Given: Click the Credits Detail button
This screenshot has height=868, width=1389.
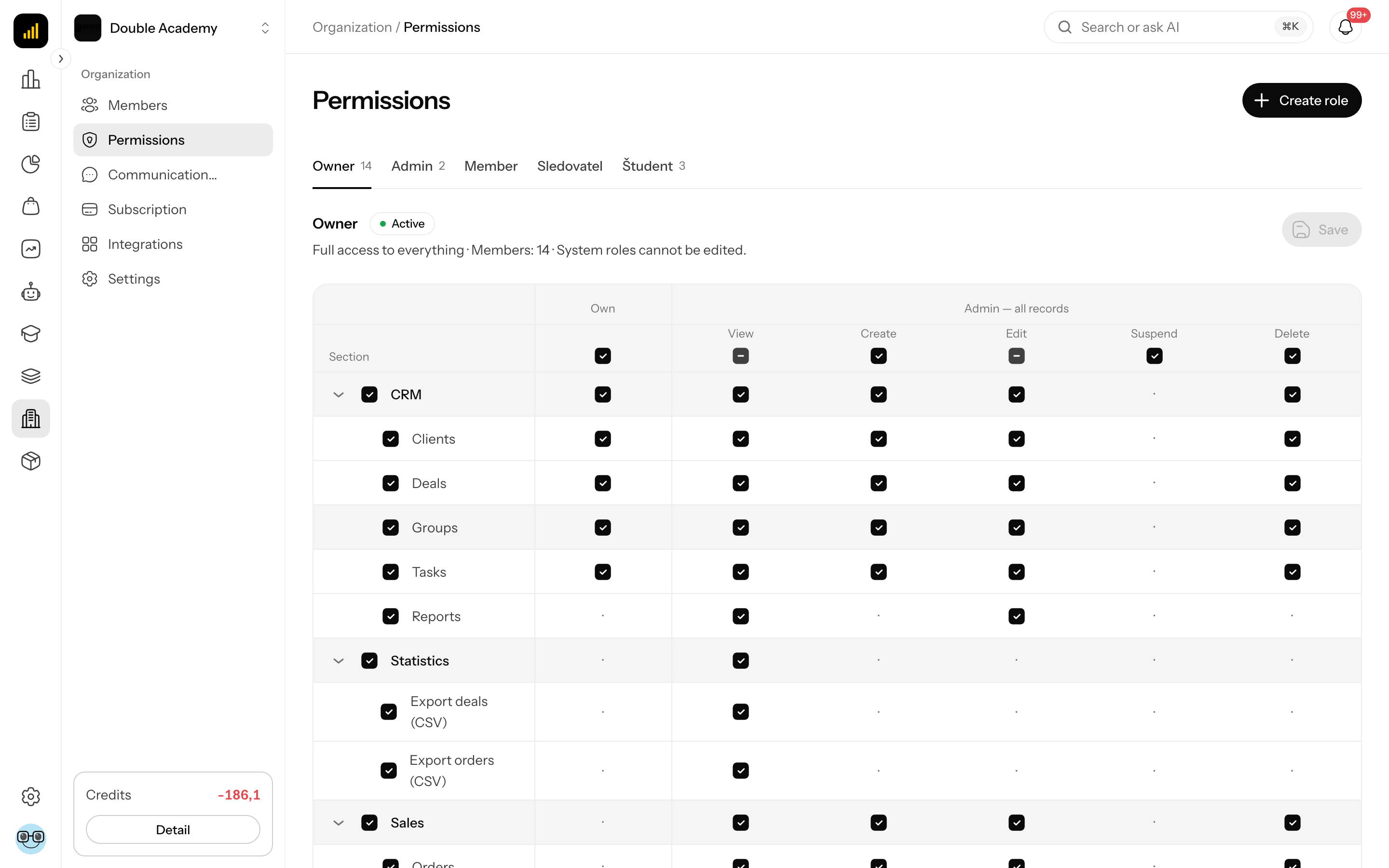Looking at the screenshot, I should coord(173,829).
